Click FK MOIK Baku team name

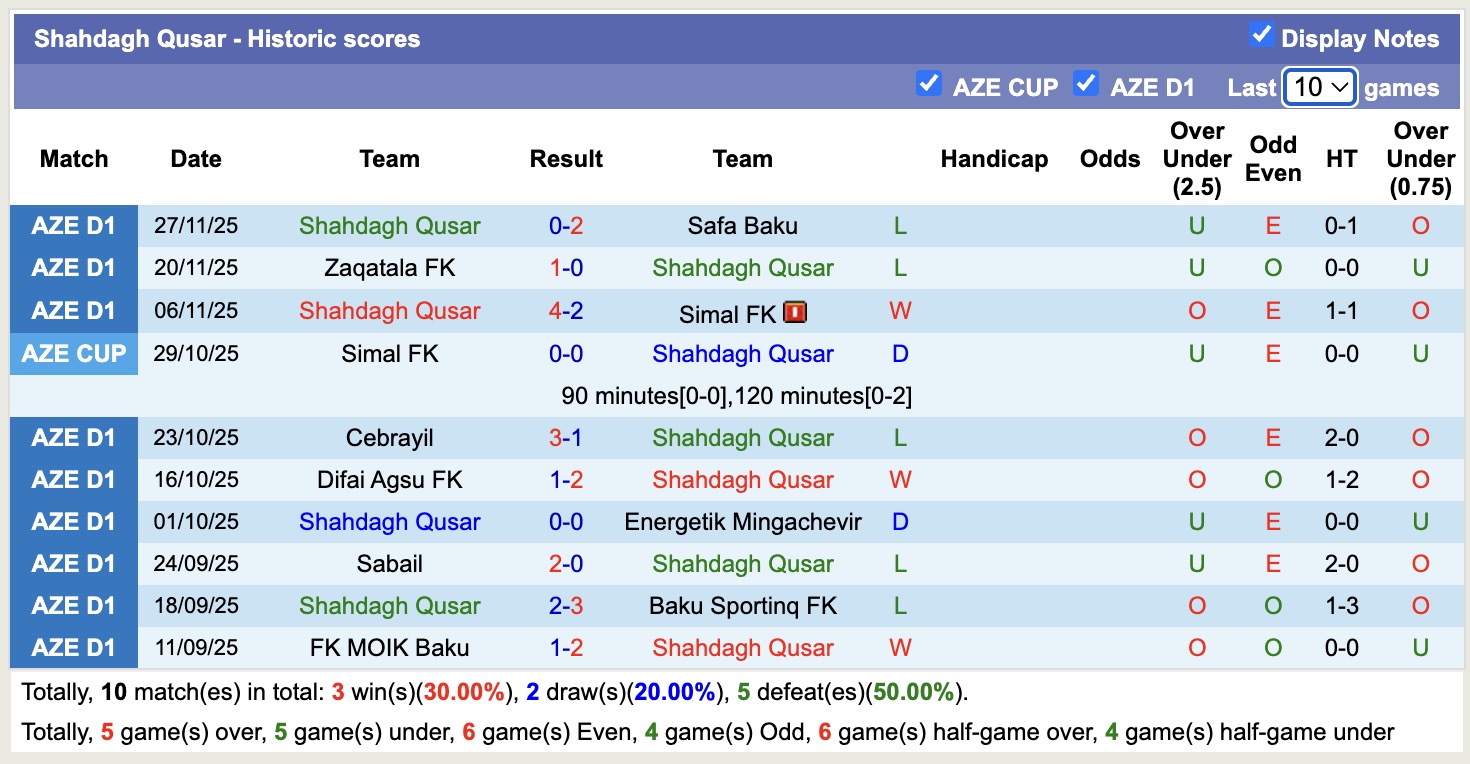click(389, 648)
